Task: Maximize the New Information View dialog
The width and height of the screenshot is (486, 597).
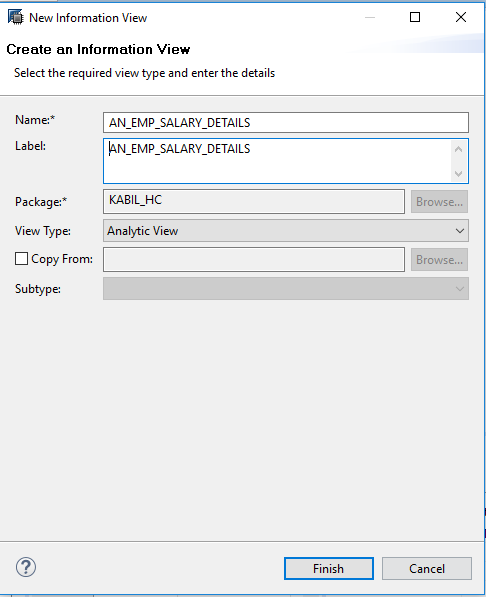Action: [x=415, y=17]
